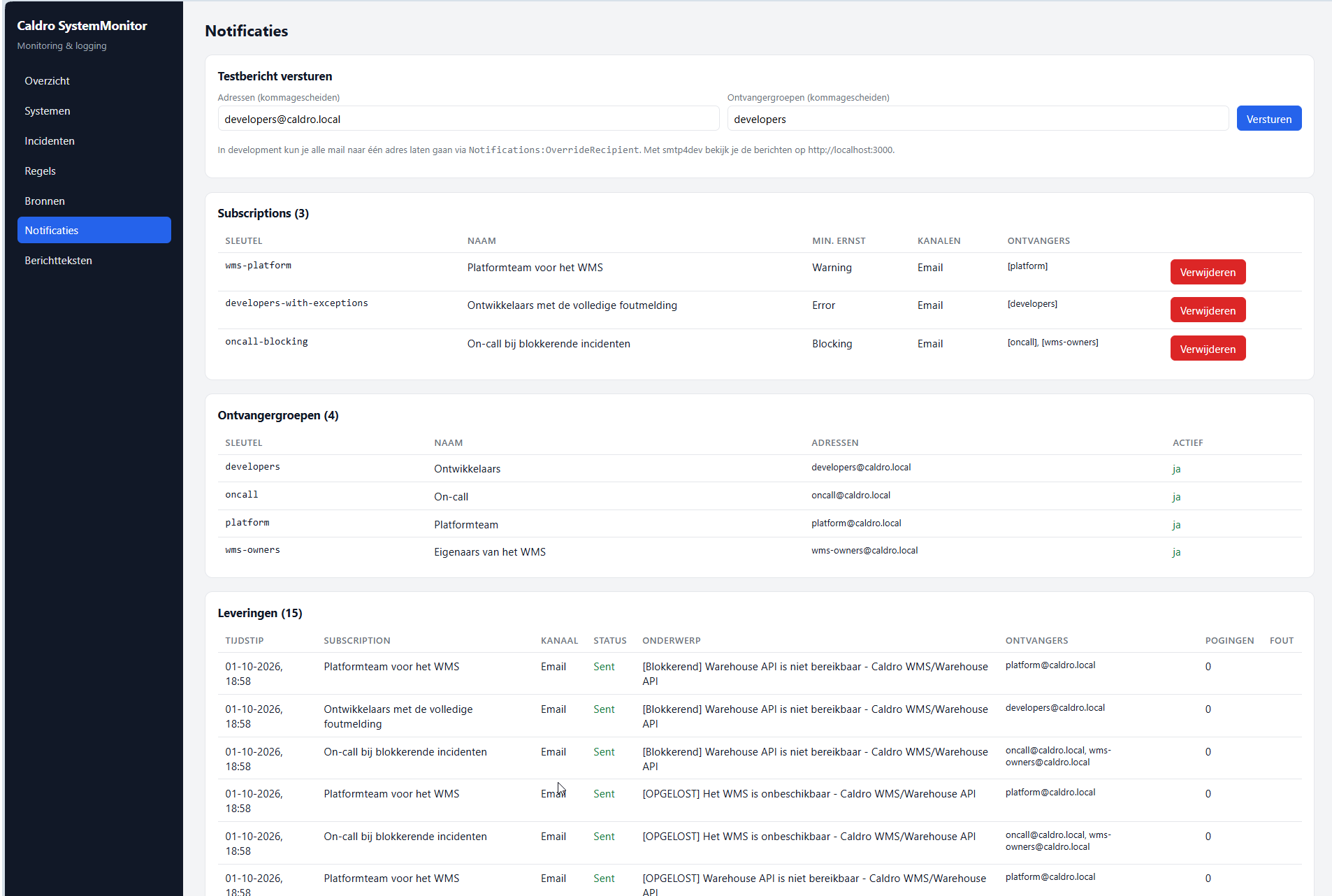
Task: Click 'Eigenaars van het WMS' group name
Action: pyautogui.click(x=490, y=552)
